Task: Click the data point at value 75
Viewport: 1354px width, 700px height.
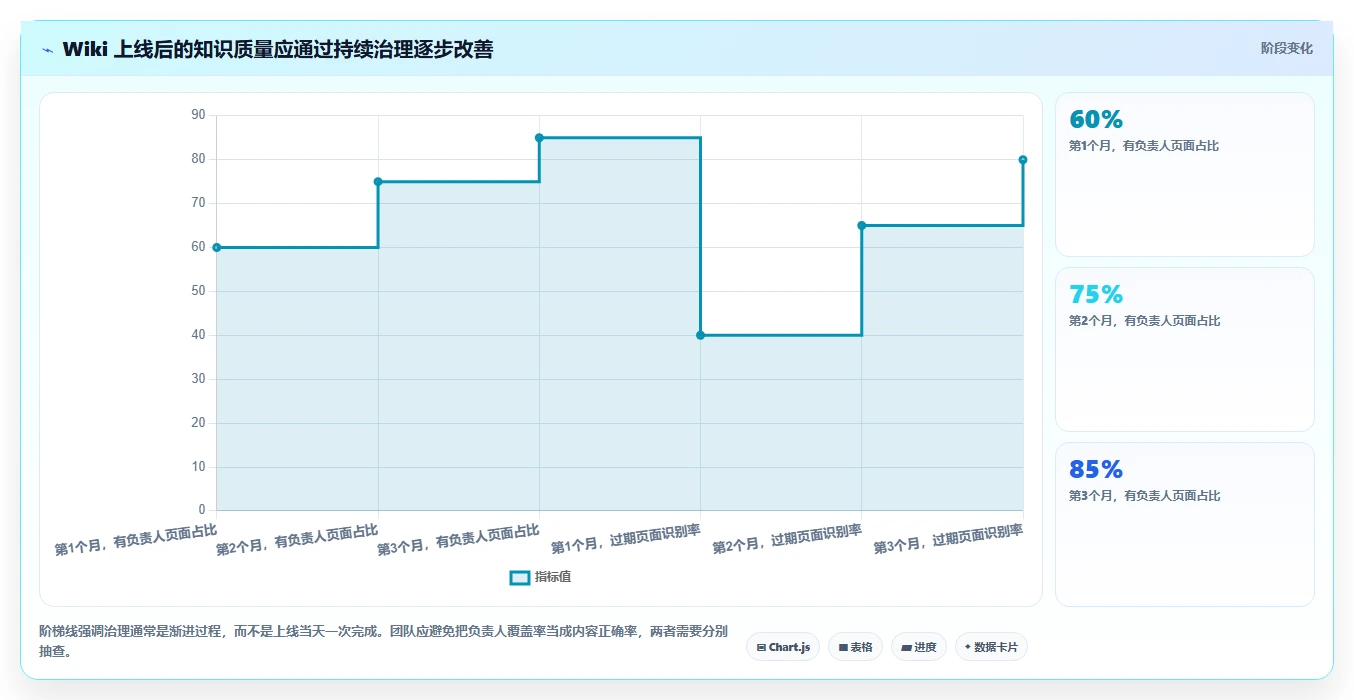Action: coord(378,181)
